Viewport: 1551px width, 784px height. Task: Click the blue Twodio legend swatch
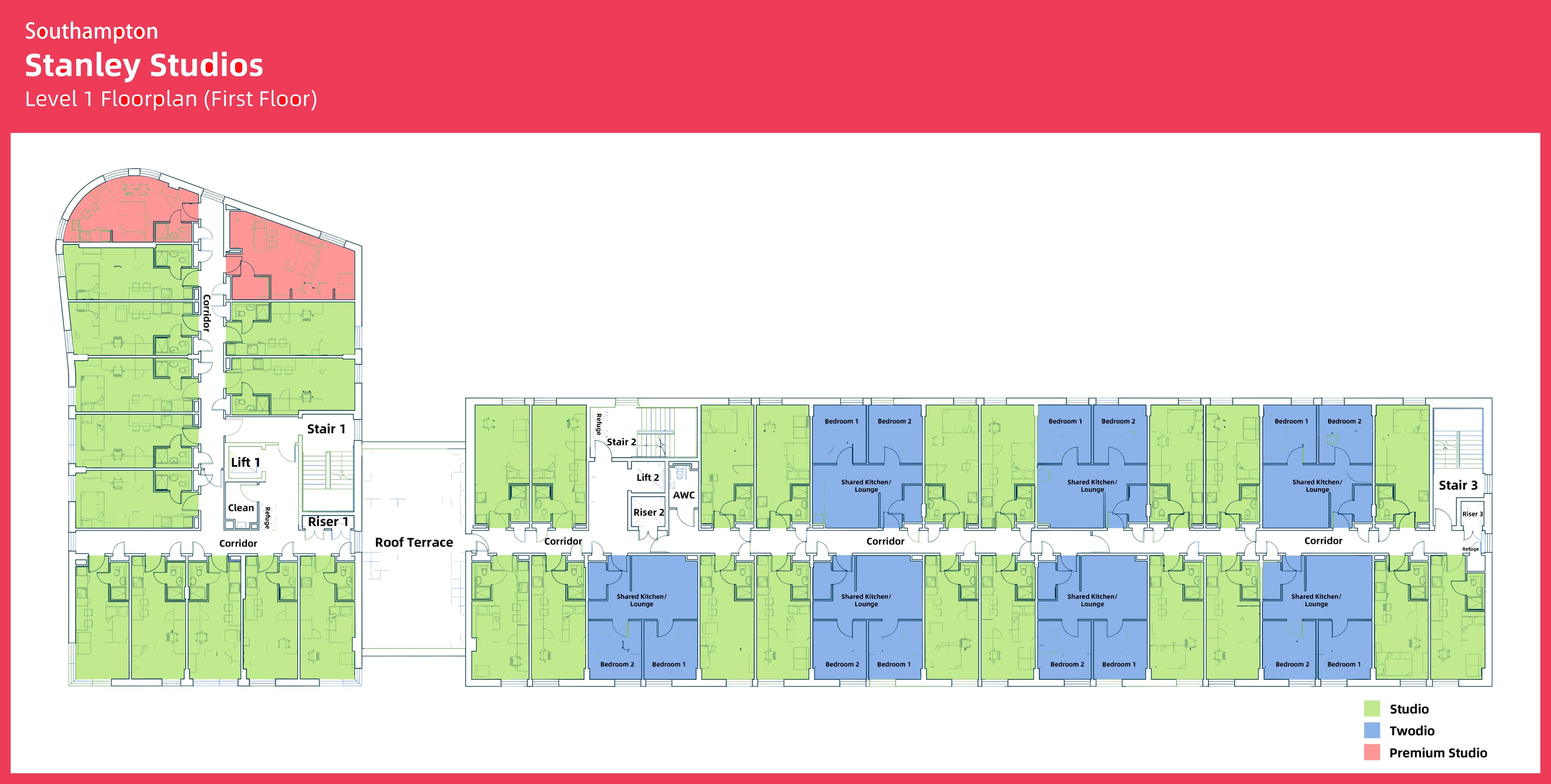1372,730
